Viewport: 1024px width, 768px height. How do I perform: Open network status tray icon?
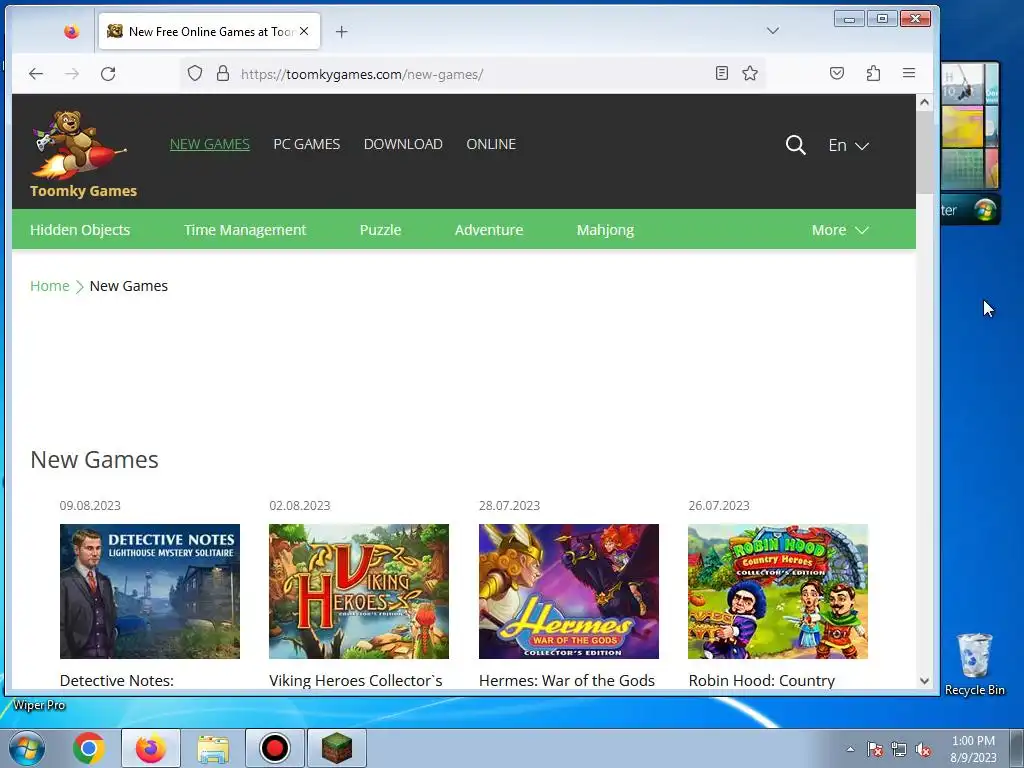[899, 749]
